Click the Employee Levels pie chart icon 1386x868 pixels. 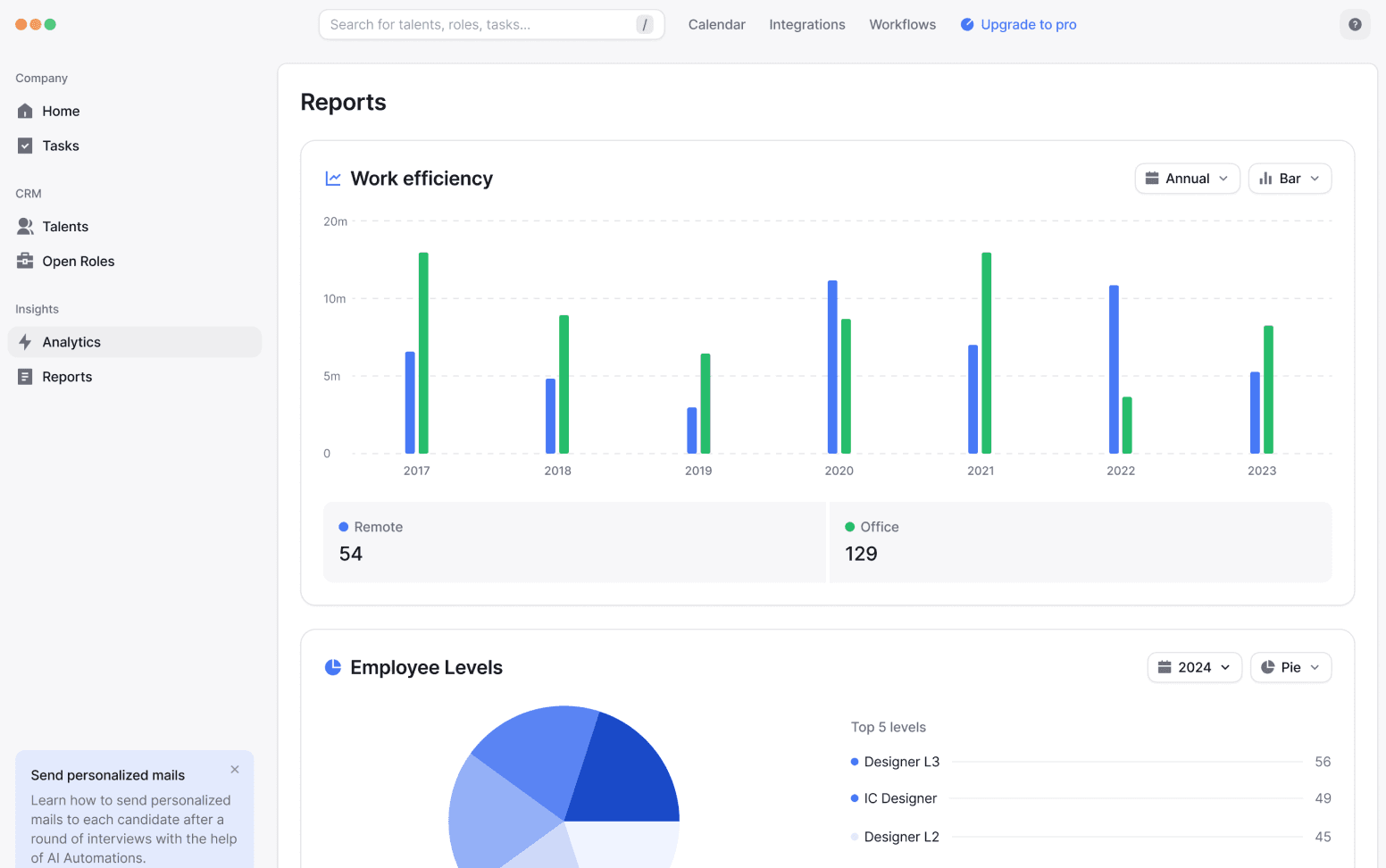333,668
